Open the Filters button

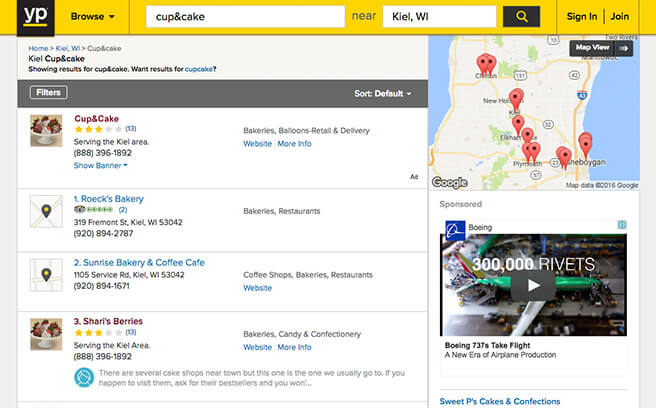pyautogui.click(x=49, y=92)
